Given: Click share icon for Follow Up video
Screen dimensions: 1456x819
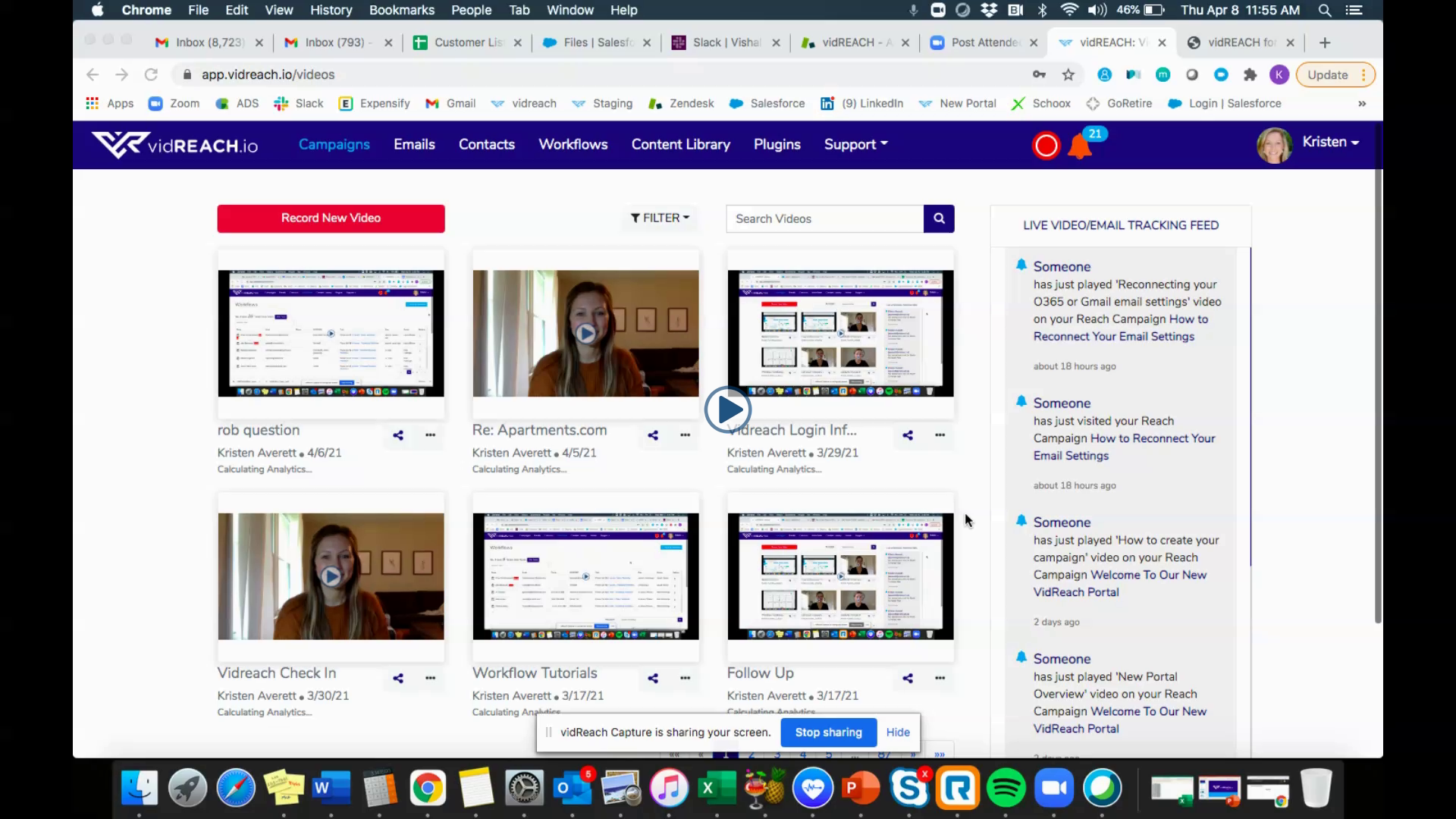Looking at the screenshot, I should tap(908, 678).
